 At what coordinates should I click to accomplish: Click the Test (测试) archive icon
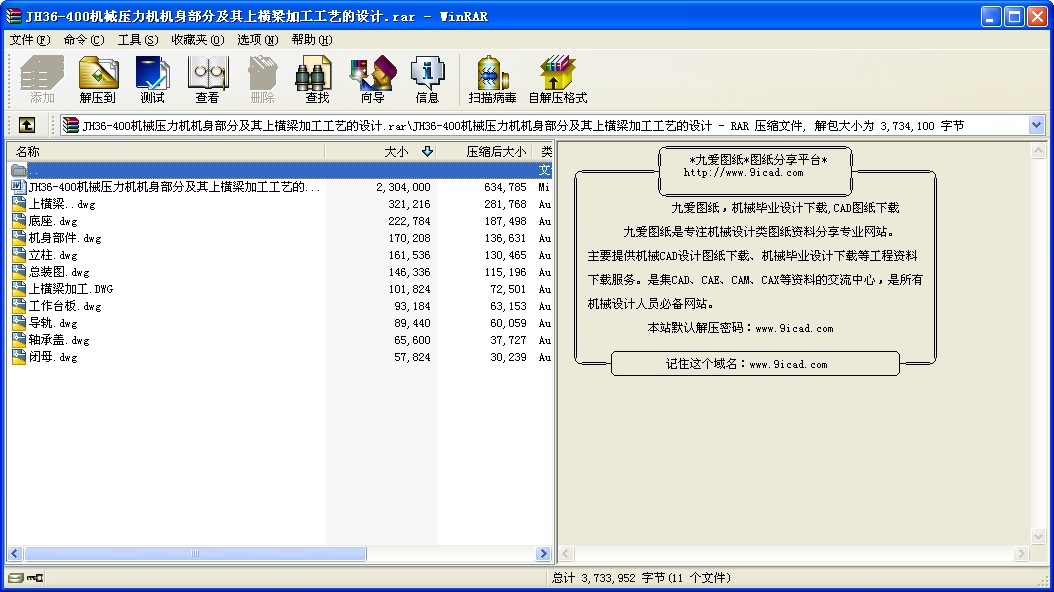pyautogui.click(x=152, y=80)
